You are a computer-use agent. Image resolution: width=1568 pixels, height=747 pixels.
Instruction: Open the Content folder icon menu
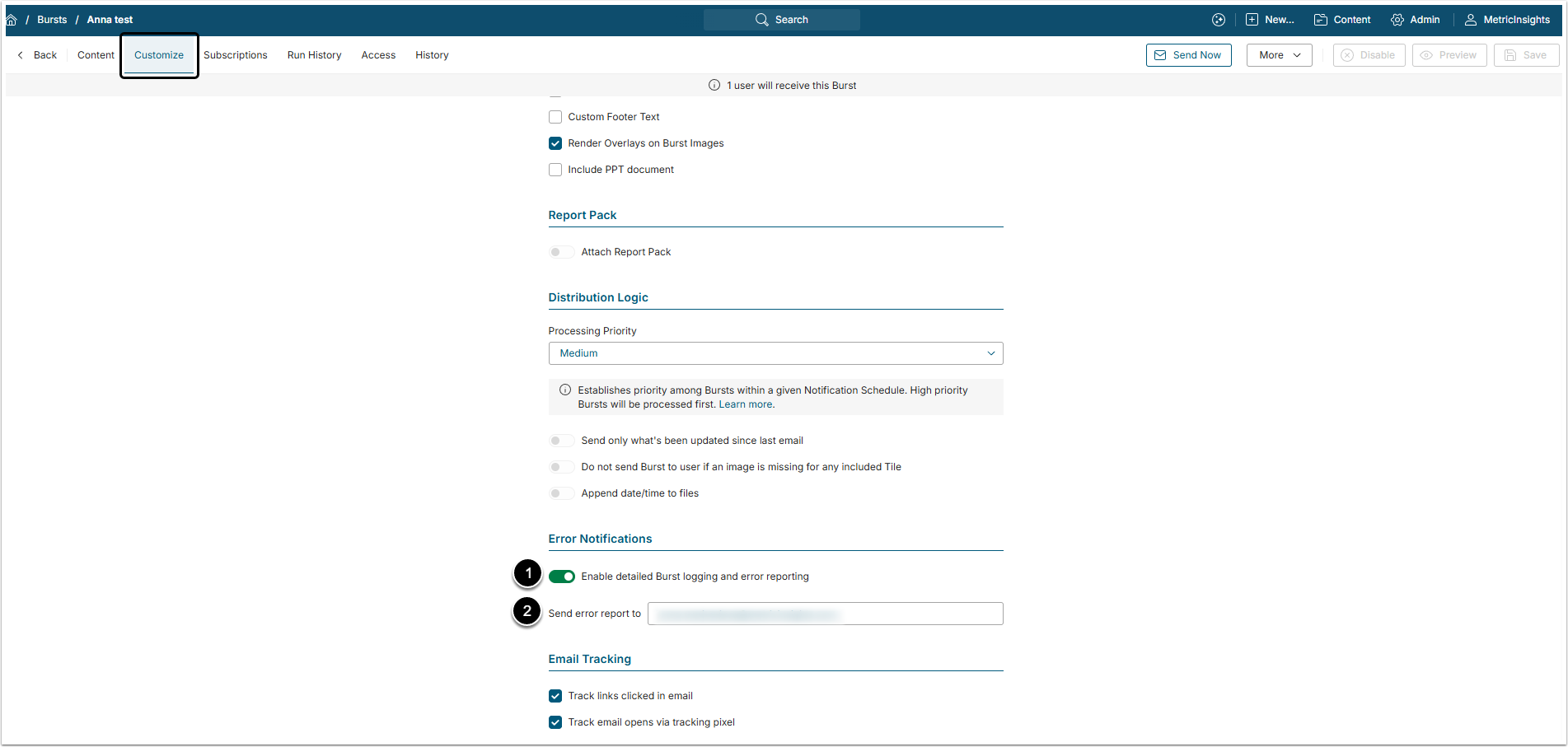click(x=1320, y=20)
